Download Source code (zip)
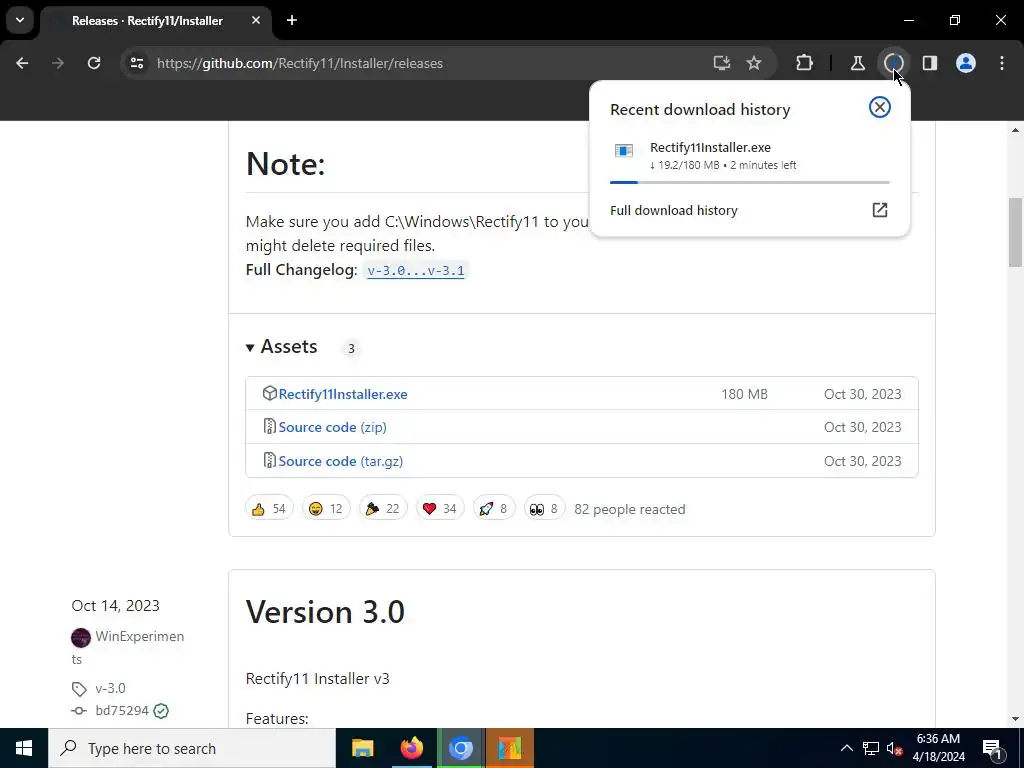 pos(332,427)
